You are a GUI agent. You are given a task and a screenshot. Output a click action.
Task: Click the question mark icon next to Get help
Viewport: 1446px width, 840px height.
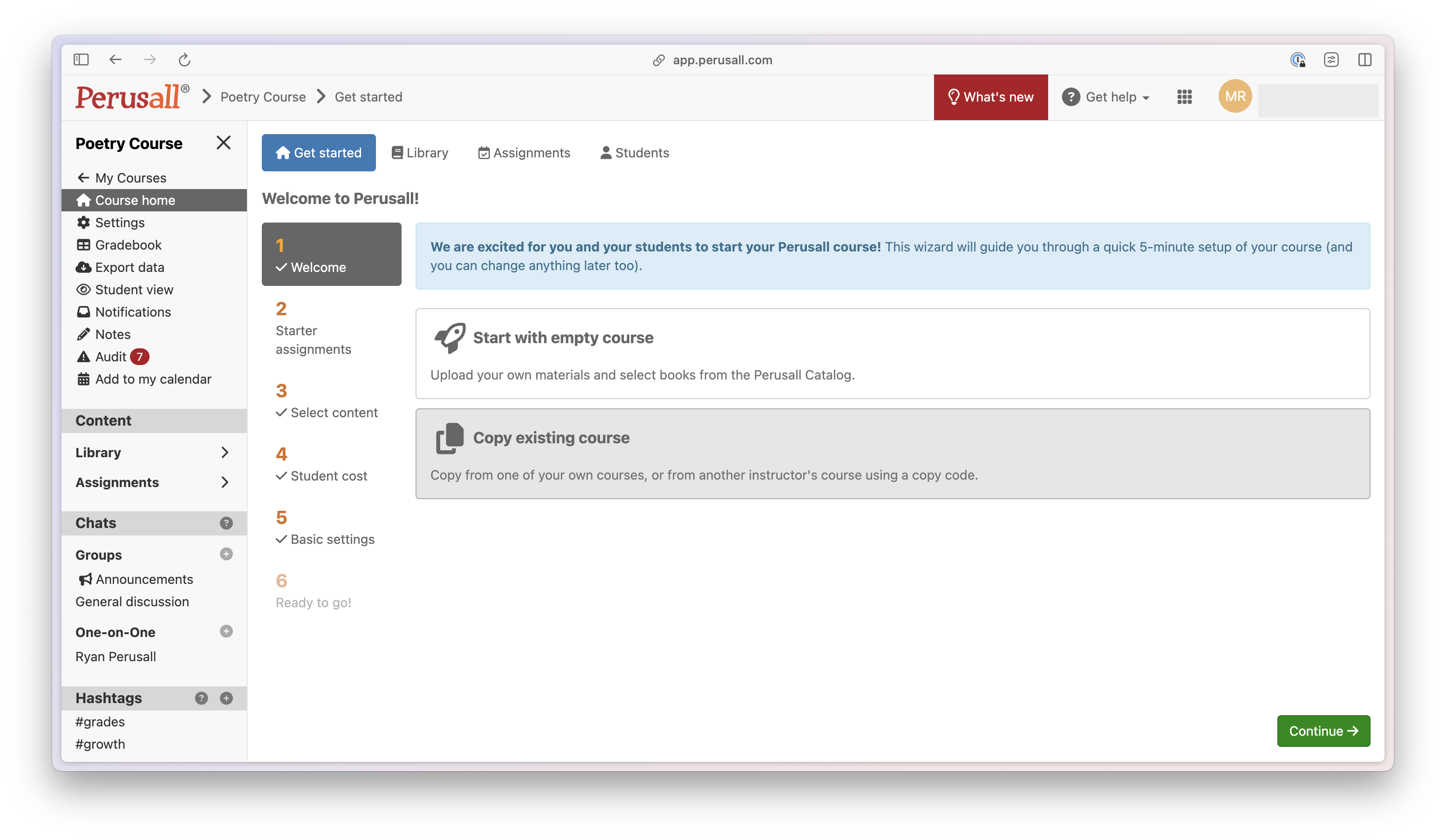1070,97
